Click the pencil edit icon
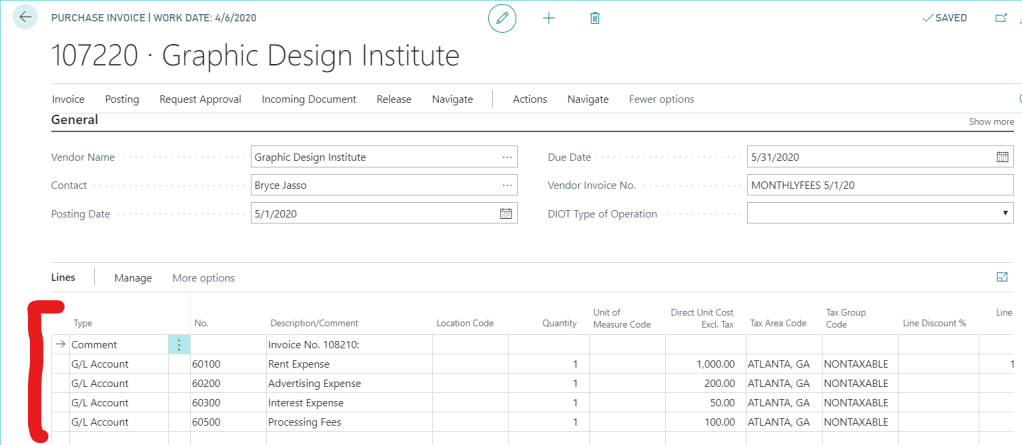This screenshot has height=445, width=1022. (503, 18)
